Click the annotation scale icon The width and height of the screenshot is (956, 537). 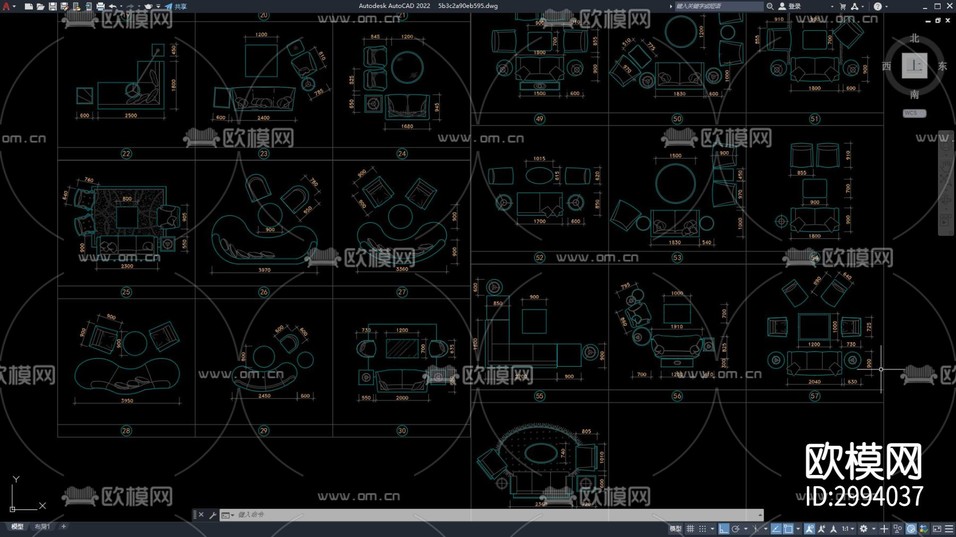833,528
